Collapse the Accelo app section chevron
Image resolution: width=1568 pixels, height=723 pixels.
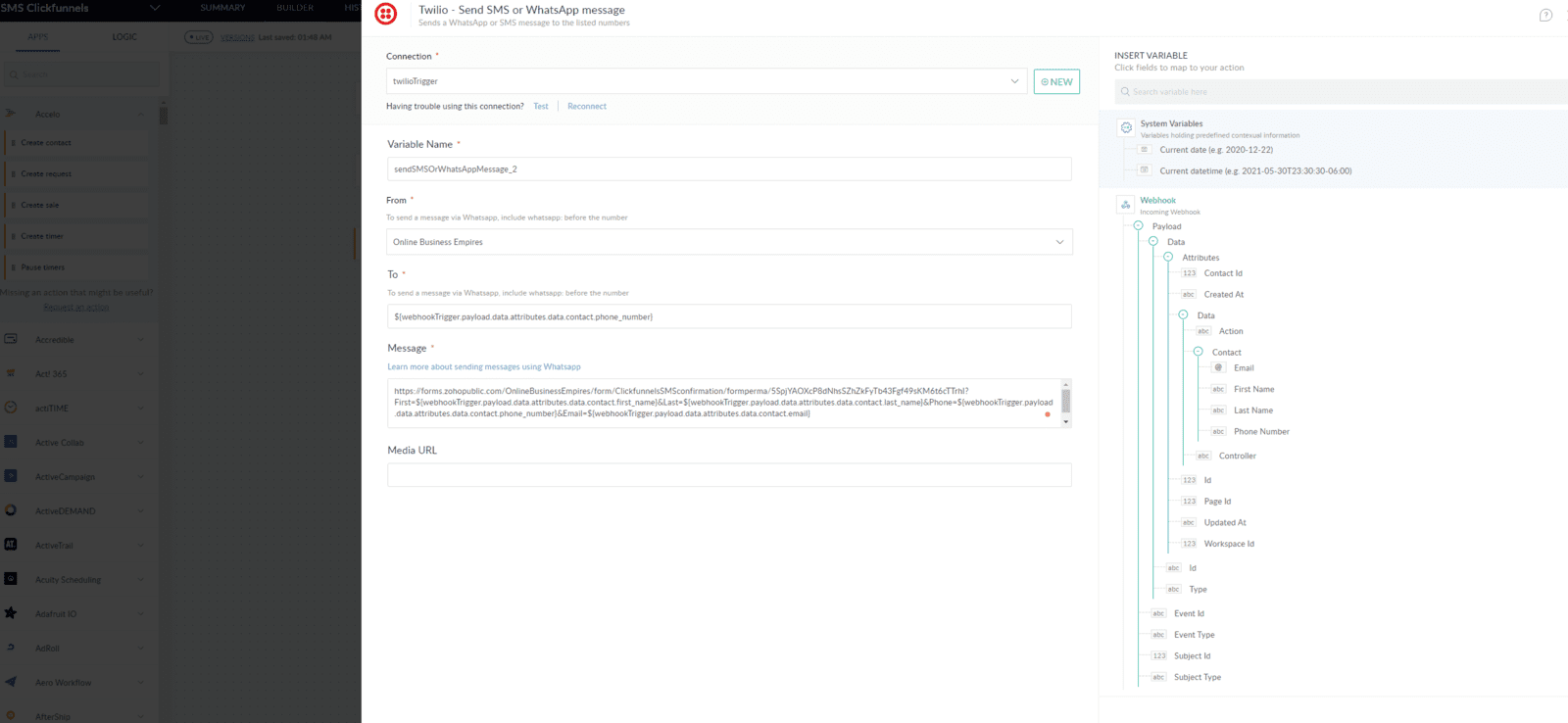click(x=141, y=115)
